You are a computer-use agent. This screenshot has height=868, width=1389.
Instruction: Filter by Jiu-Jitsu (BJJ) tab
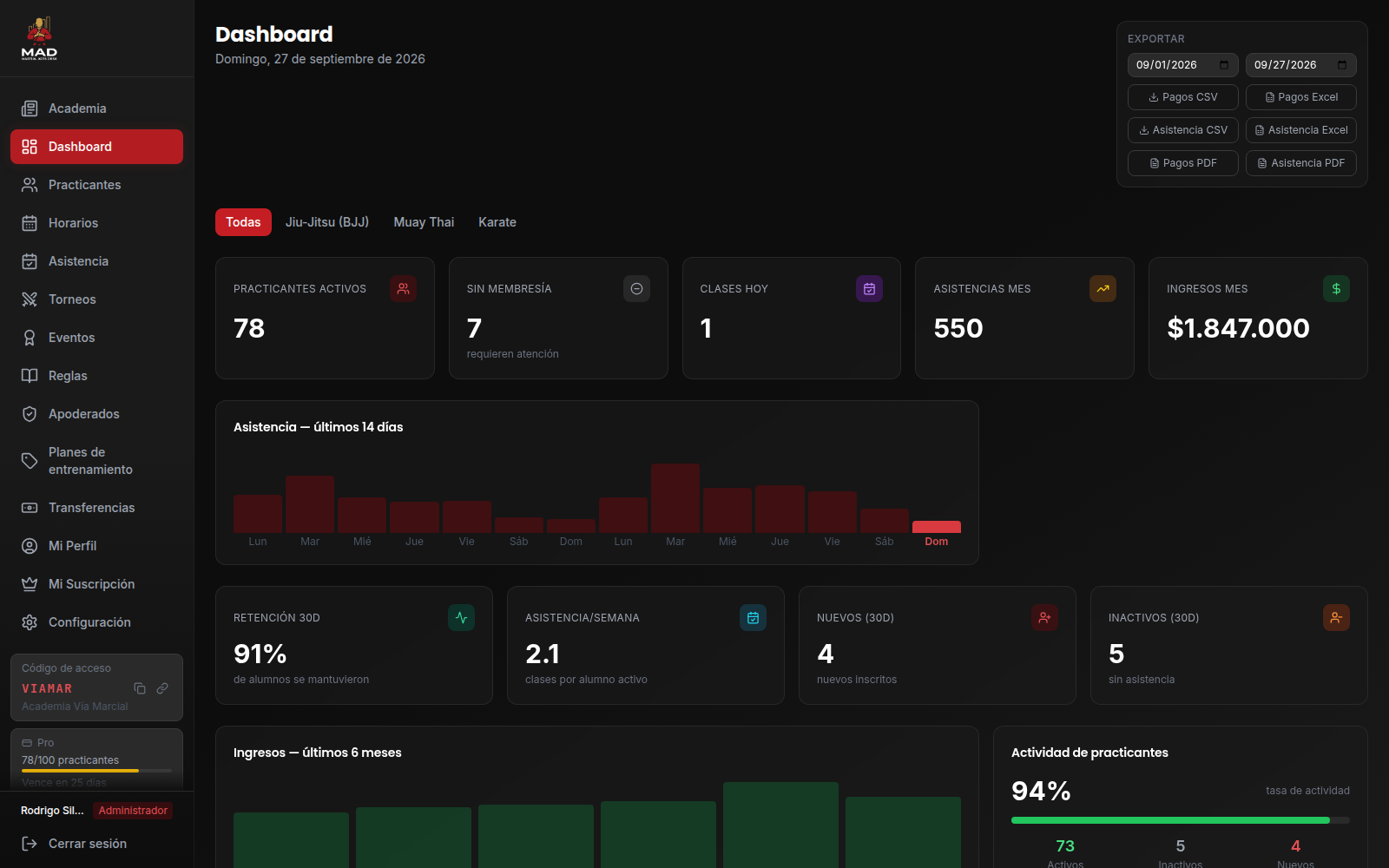(x=327, y=222)
